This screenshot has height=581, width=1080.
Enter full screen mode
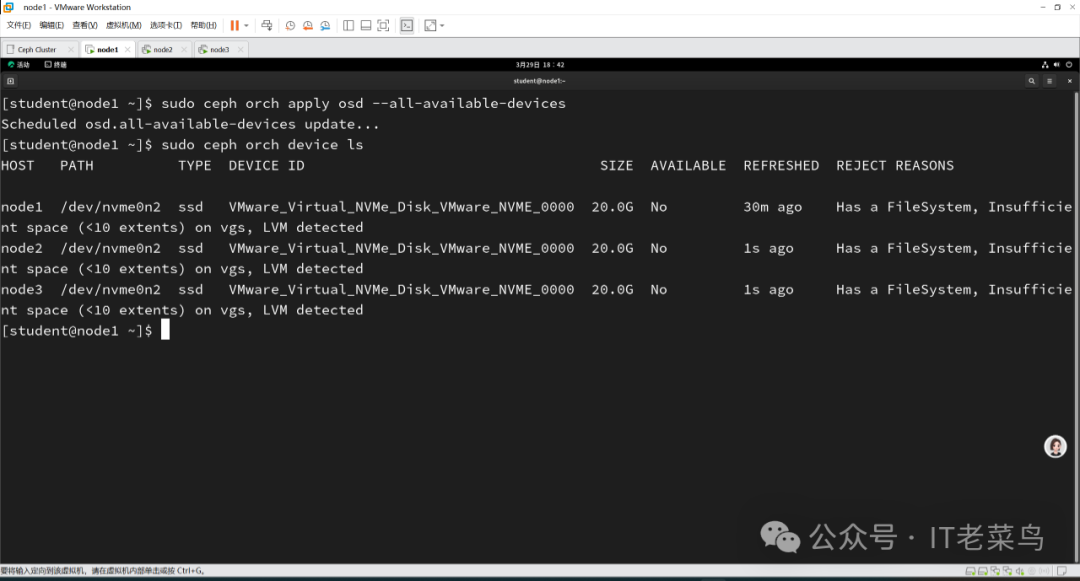click(x=384, y=25)
